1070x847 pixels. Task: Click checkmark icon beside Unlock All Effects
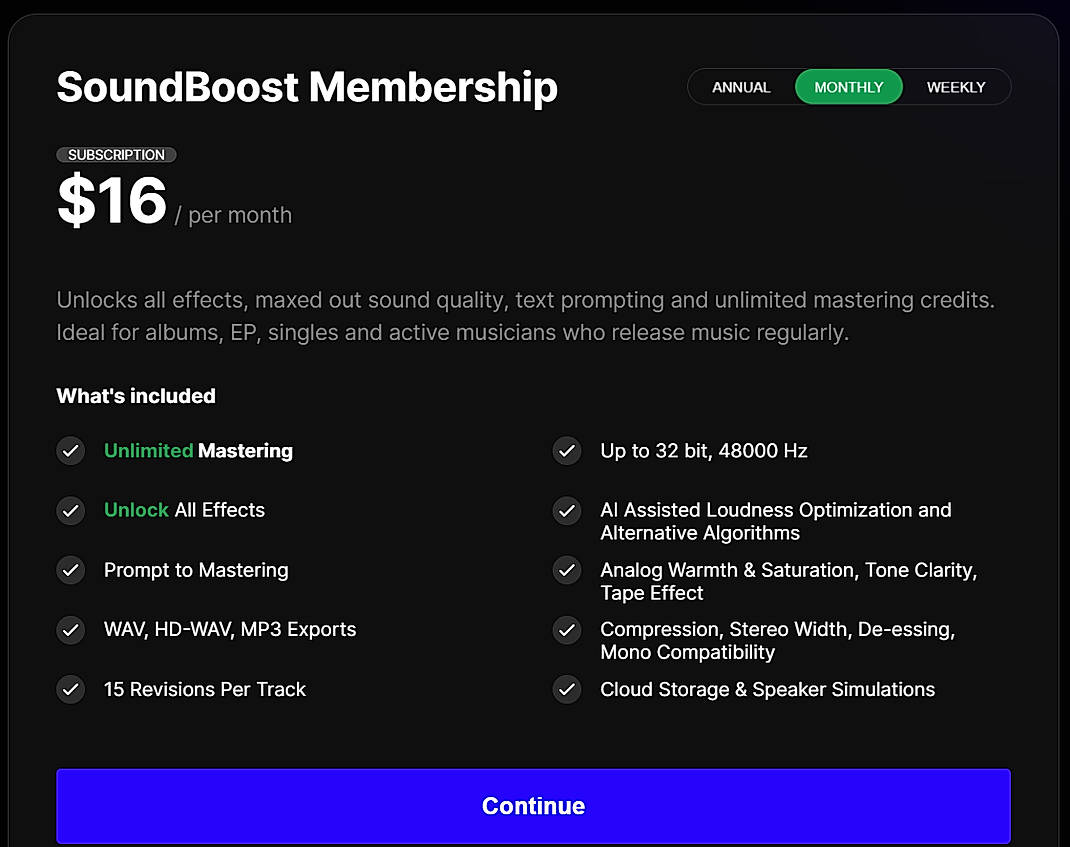[x=70, y=511]
